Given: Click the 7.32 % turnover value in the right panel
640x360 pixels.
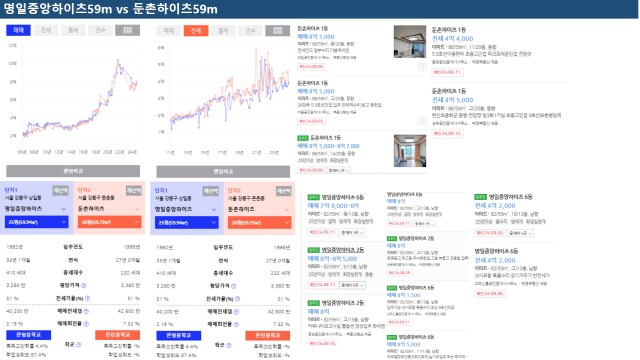Looking at the screenshot, I should point(281,324).
